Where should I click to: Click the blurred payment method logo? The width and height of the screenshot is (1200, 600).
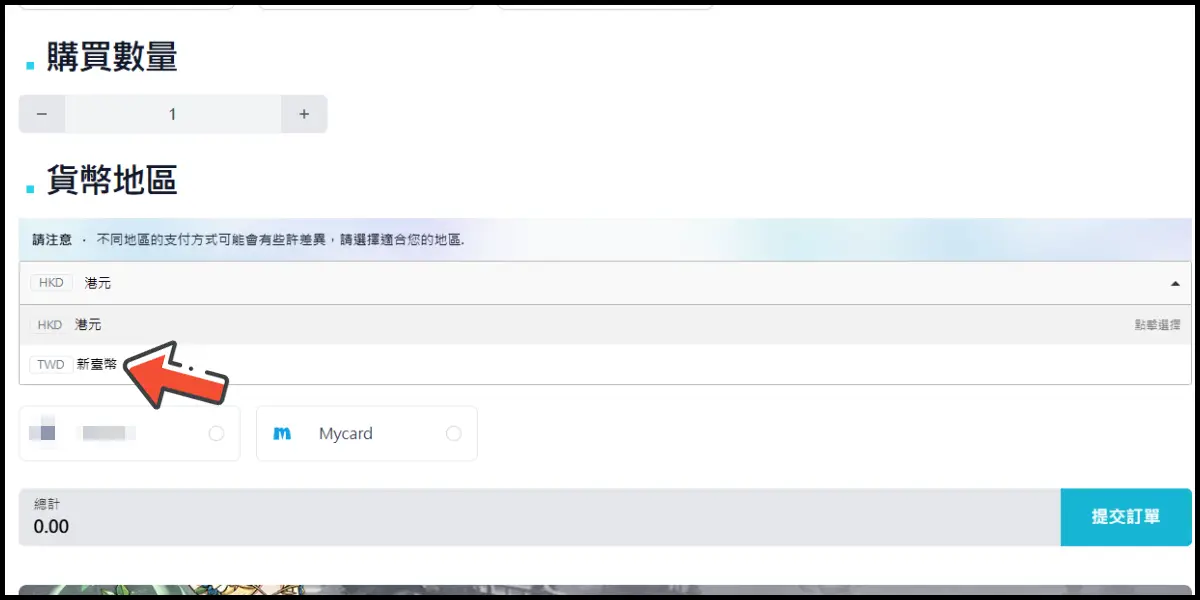pyautogui.click(x=43, y=433)
